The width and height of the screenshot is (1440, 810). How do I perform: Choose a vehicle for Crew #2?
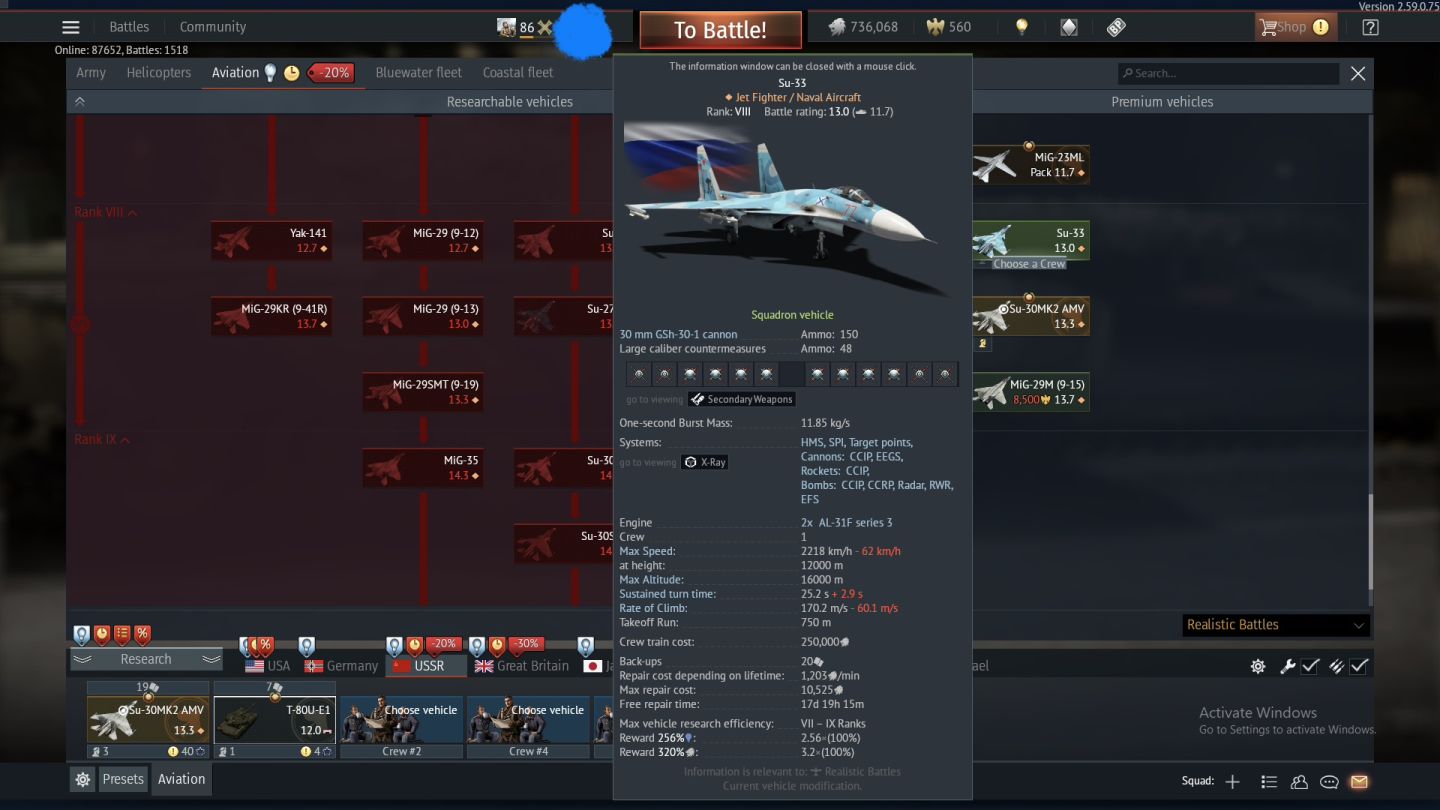coord(401,720)
